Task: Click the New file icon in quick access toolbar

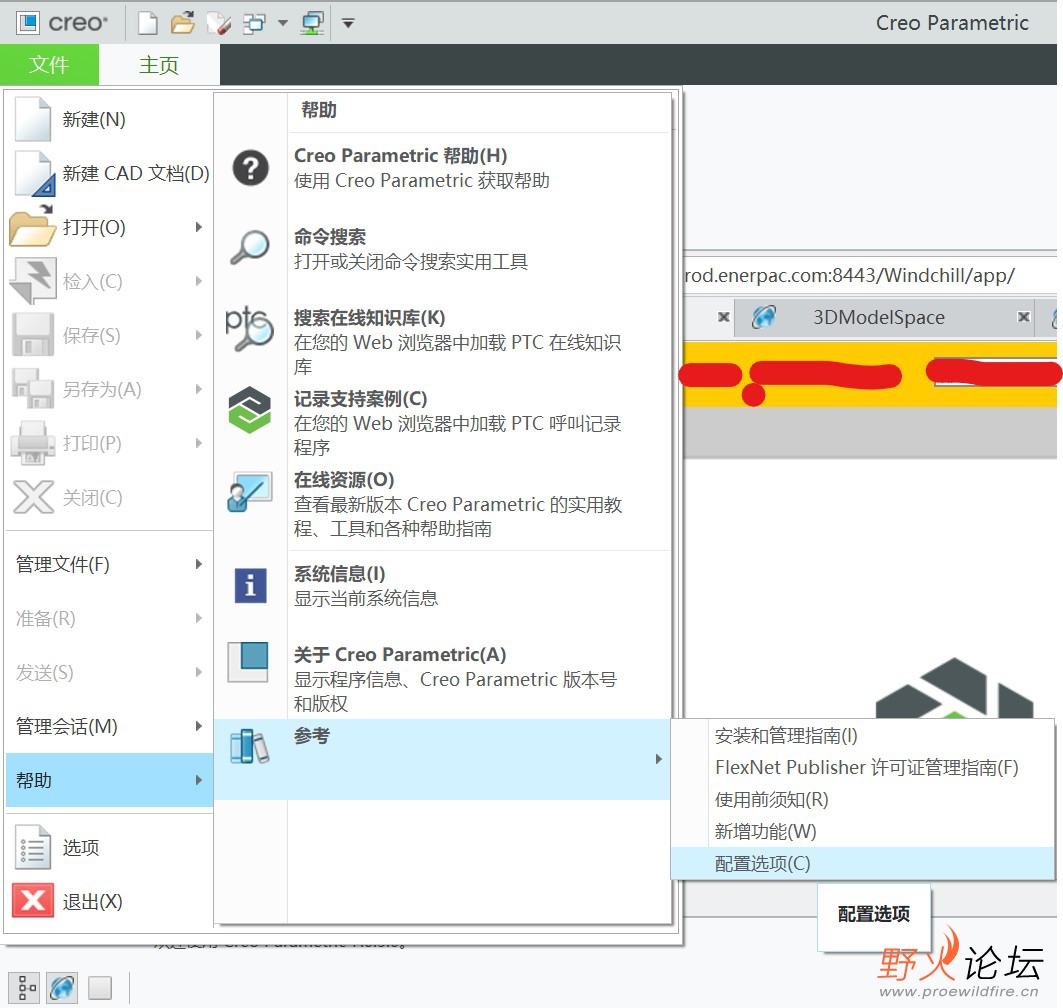Action: point(147,23)
